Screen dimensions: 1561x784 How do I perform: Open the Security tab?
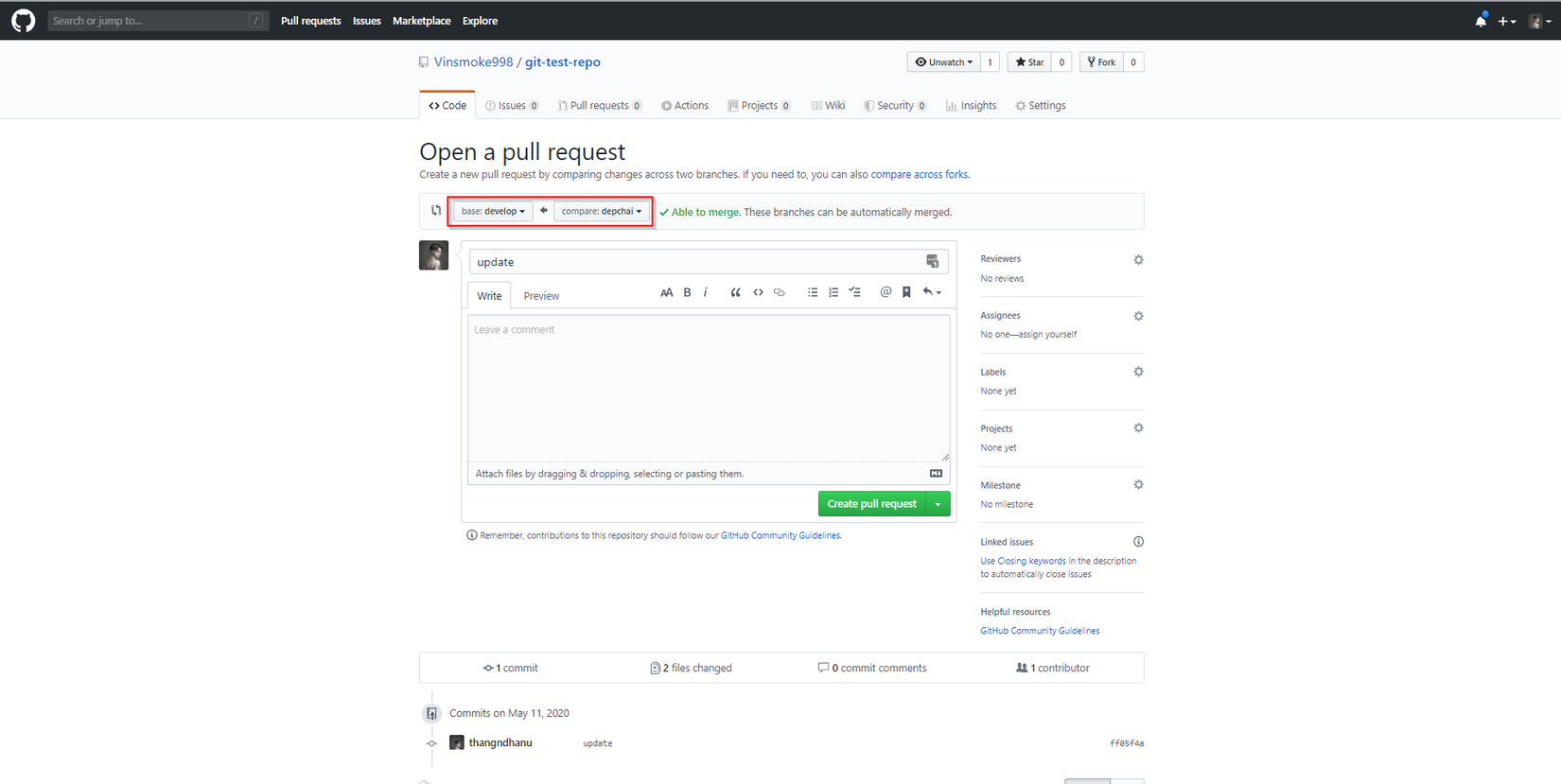click(x=895, y=106)
